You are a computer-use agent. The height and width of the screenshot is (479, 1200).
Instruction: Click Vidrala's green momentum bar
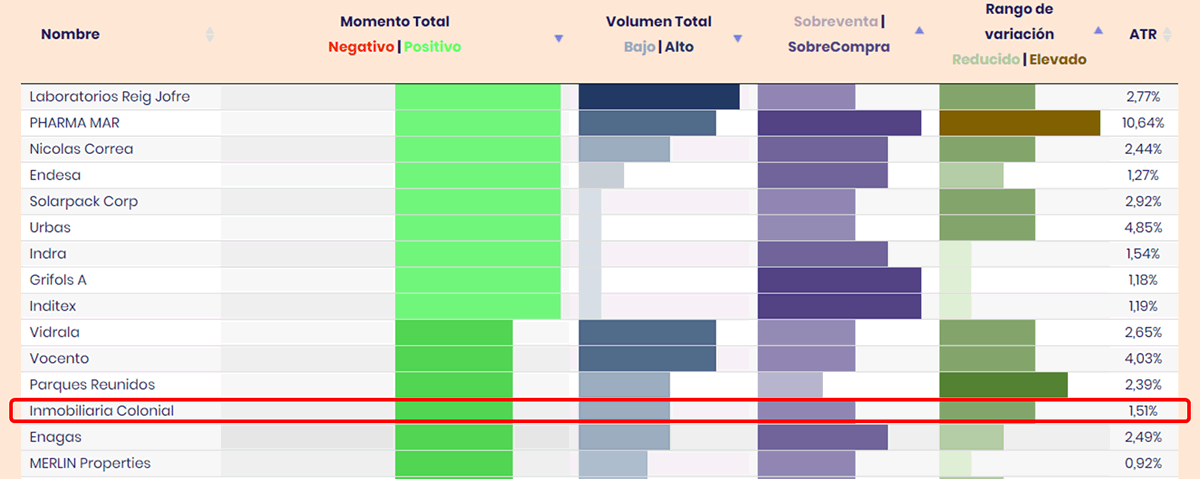click(x=454, y=332)
